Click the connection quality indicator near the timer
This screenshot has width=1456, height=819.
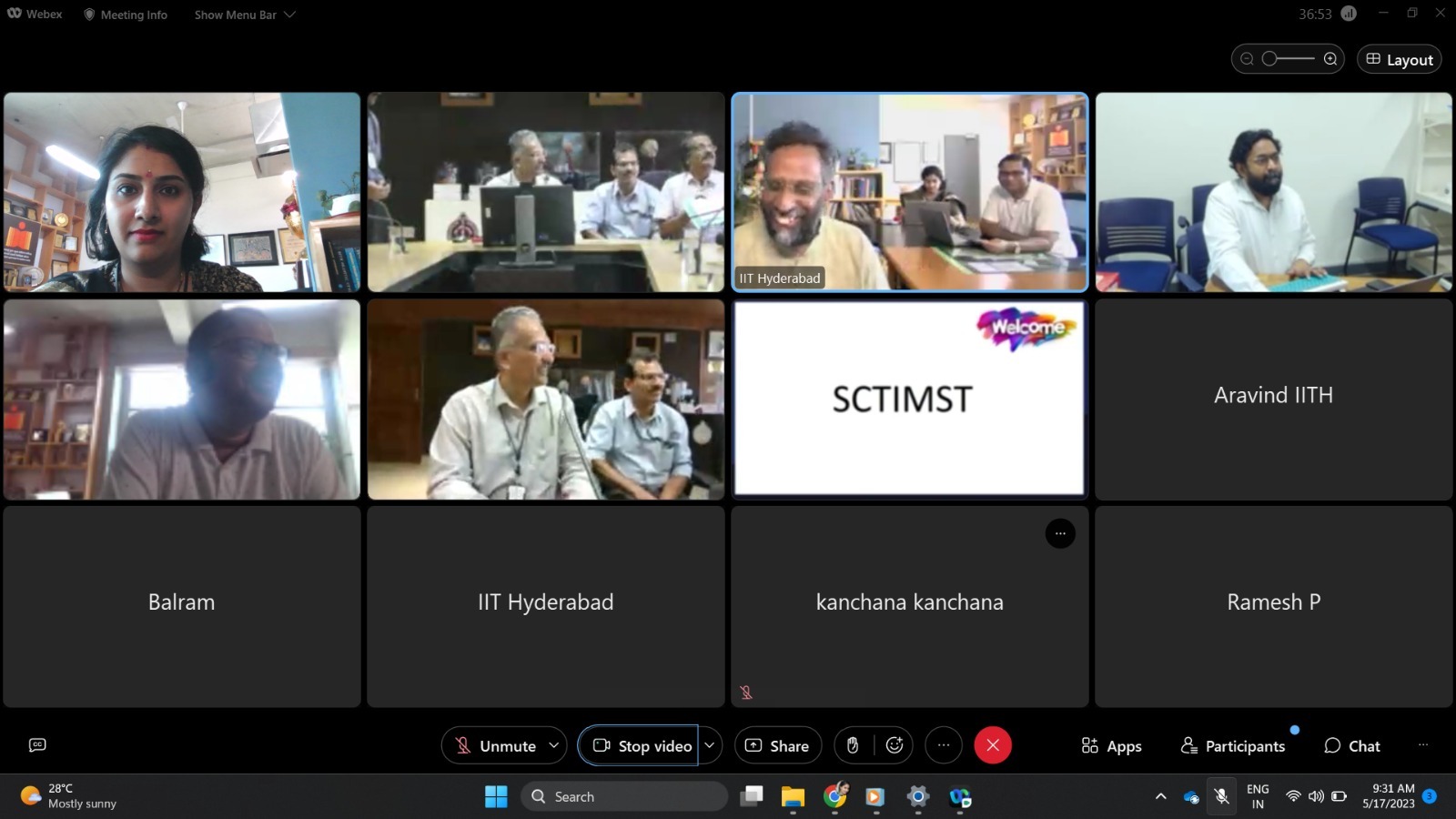pos(1349,14)
